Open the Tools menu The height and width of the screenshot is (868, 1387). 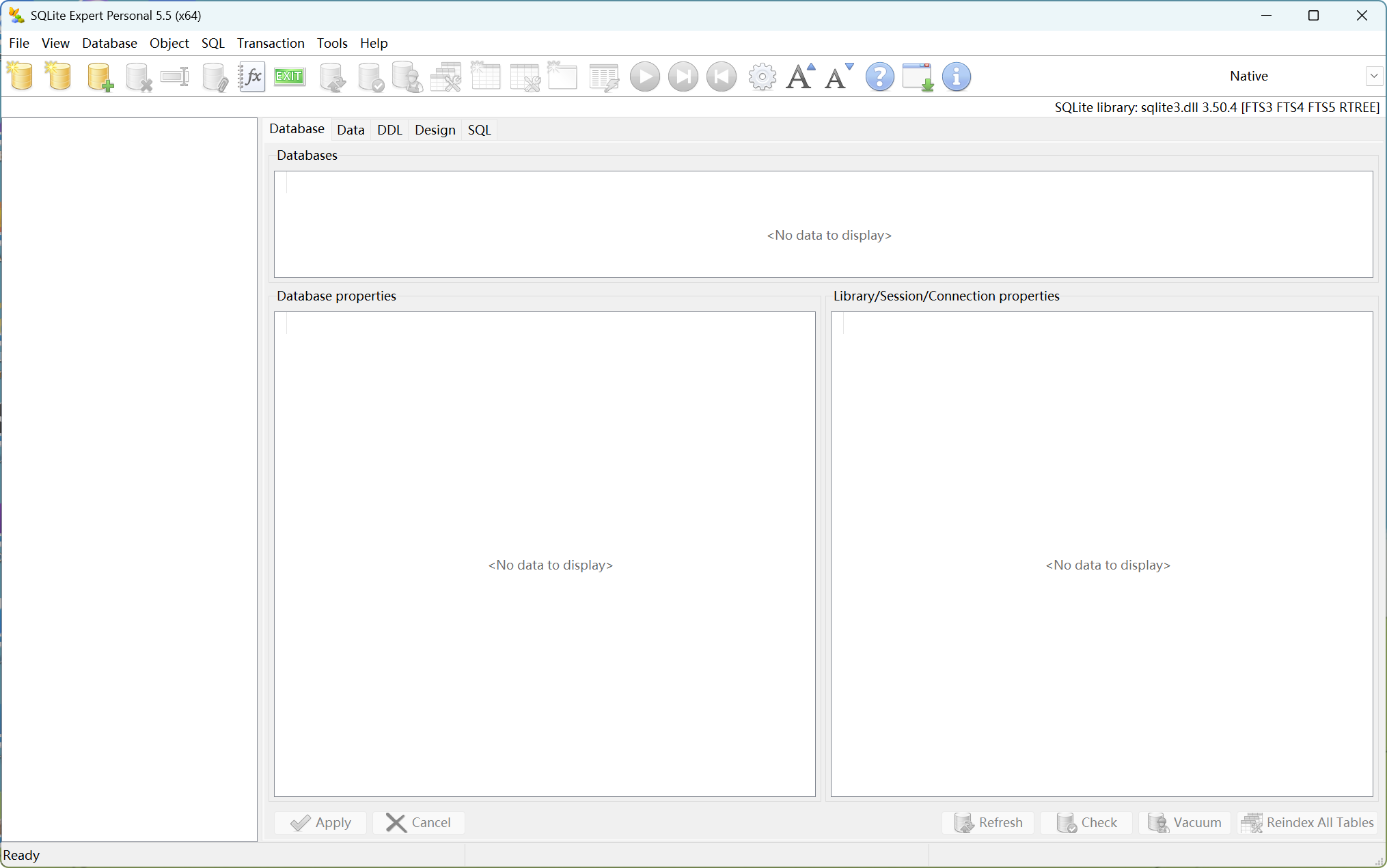[332, 43]
